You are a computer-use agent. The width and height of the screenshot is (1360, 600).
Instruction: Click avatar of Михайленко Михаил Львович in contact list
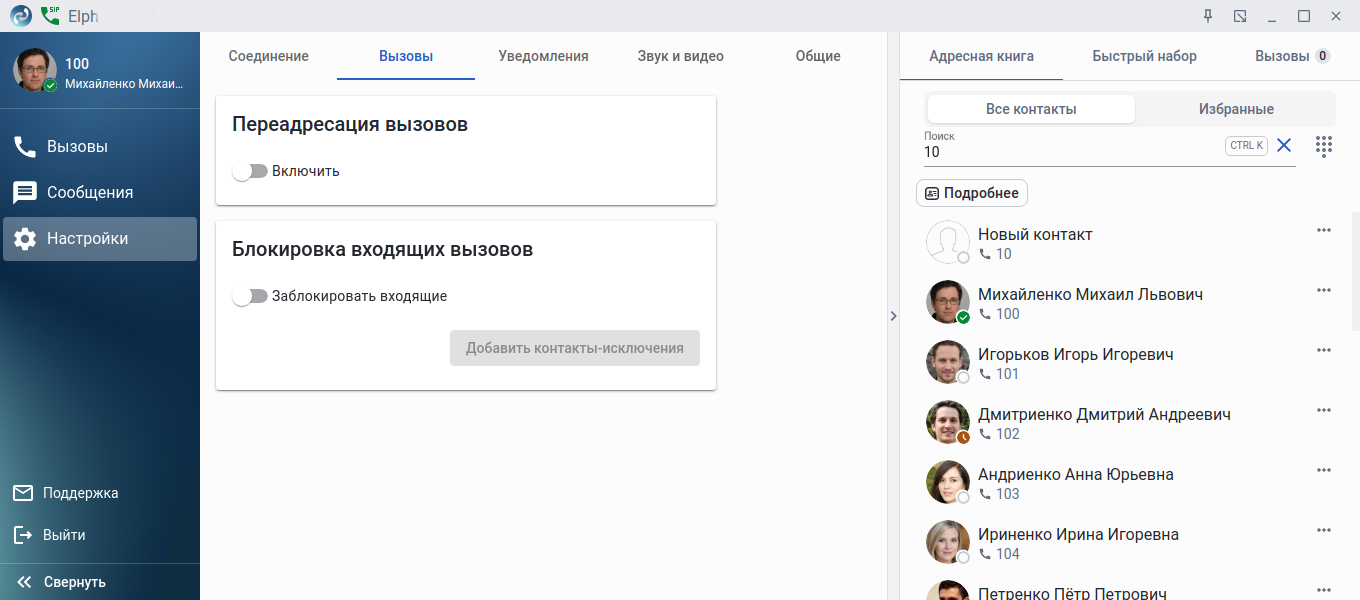[948, 302]
